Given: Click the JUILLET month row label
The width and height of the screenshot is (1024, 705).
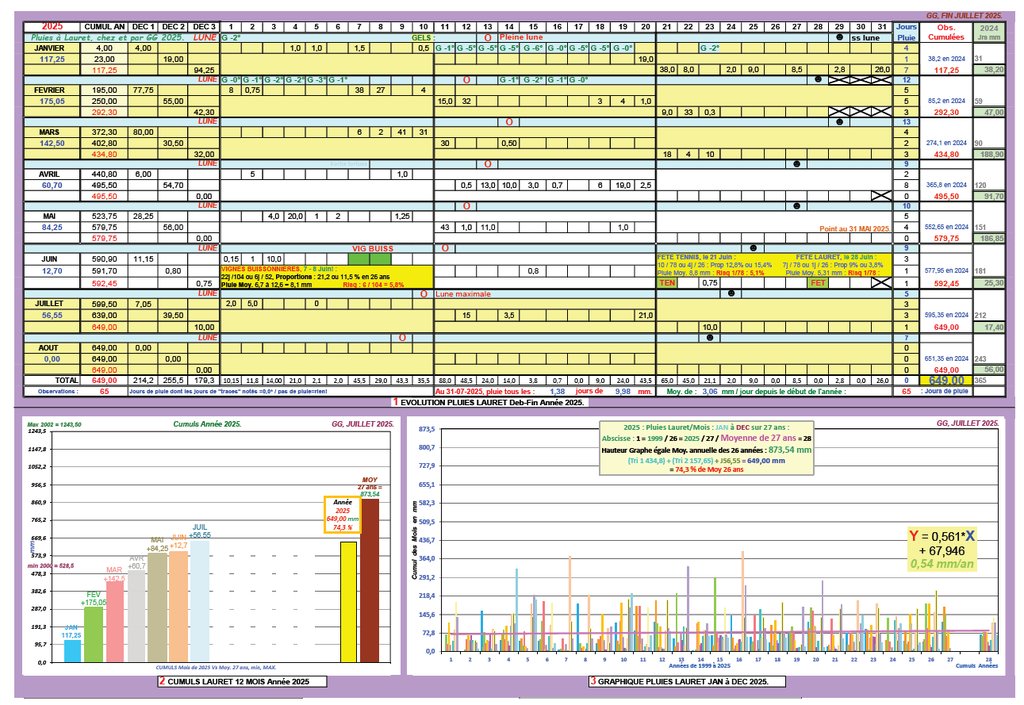Looking at the screenshot, I should [x=50, y=304].
